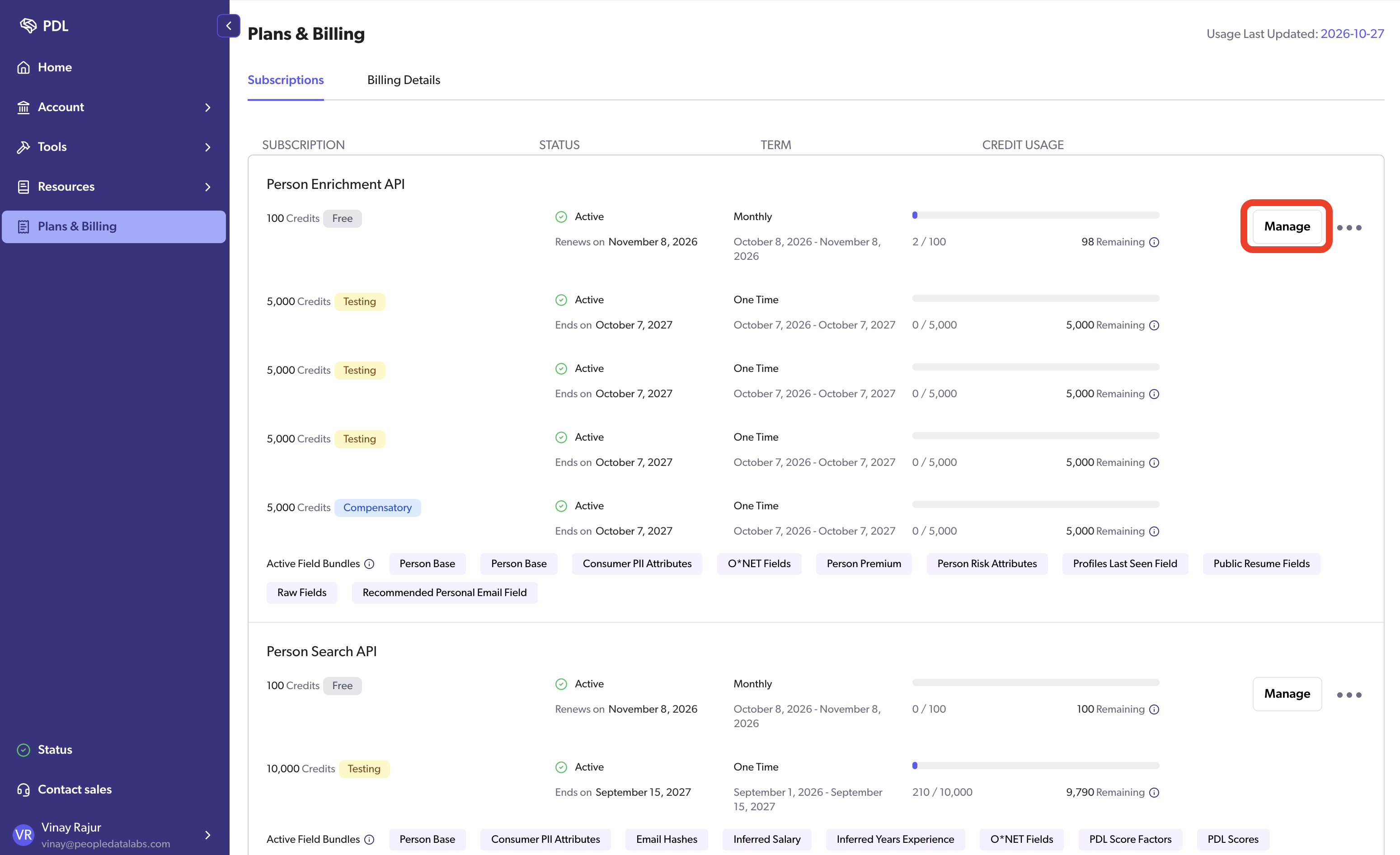Screen dimensions: 1400x855
Task: Click Manage for Person Search API
Action: pos(1287,694)
